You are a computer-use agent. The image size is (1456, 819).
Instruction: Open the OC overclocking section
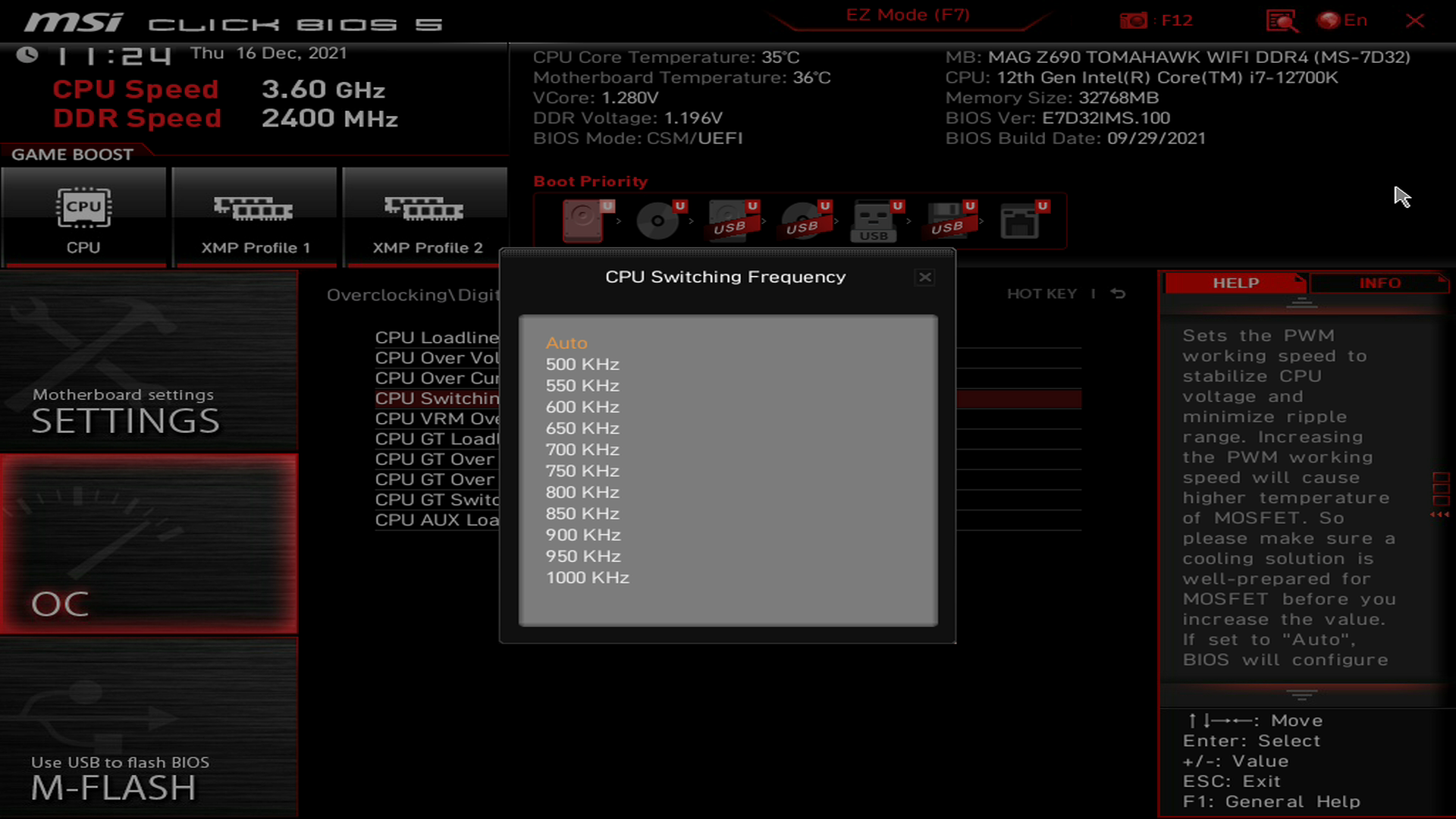click(x=149, y=544)
